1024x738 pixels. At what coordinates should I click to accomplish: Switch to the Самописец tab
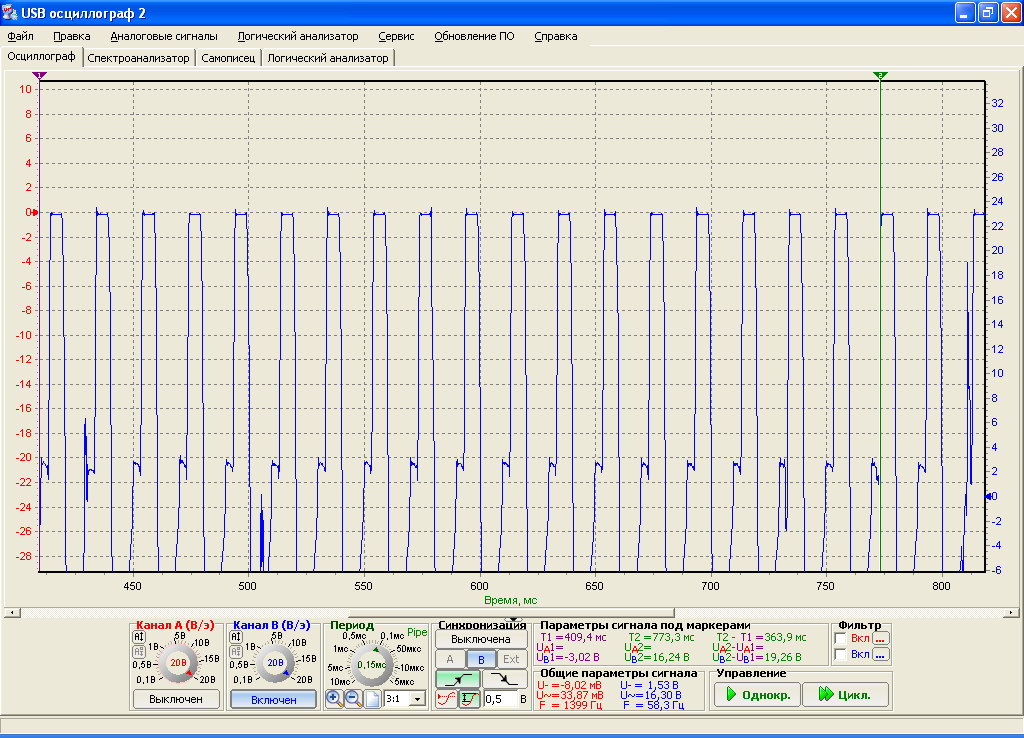[x=228, y=58]
